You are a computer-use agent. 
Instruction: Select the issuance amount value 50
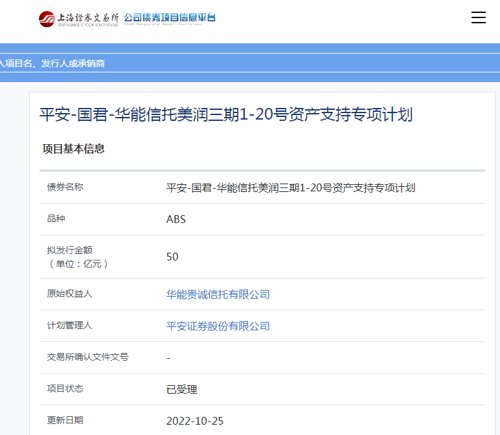tap(172, 257)
